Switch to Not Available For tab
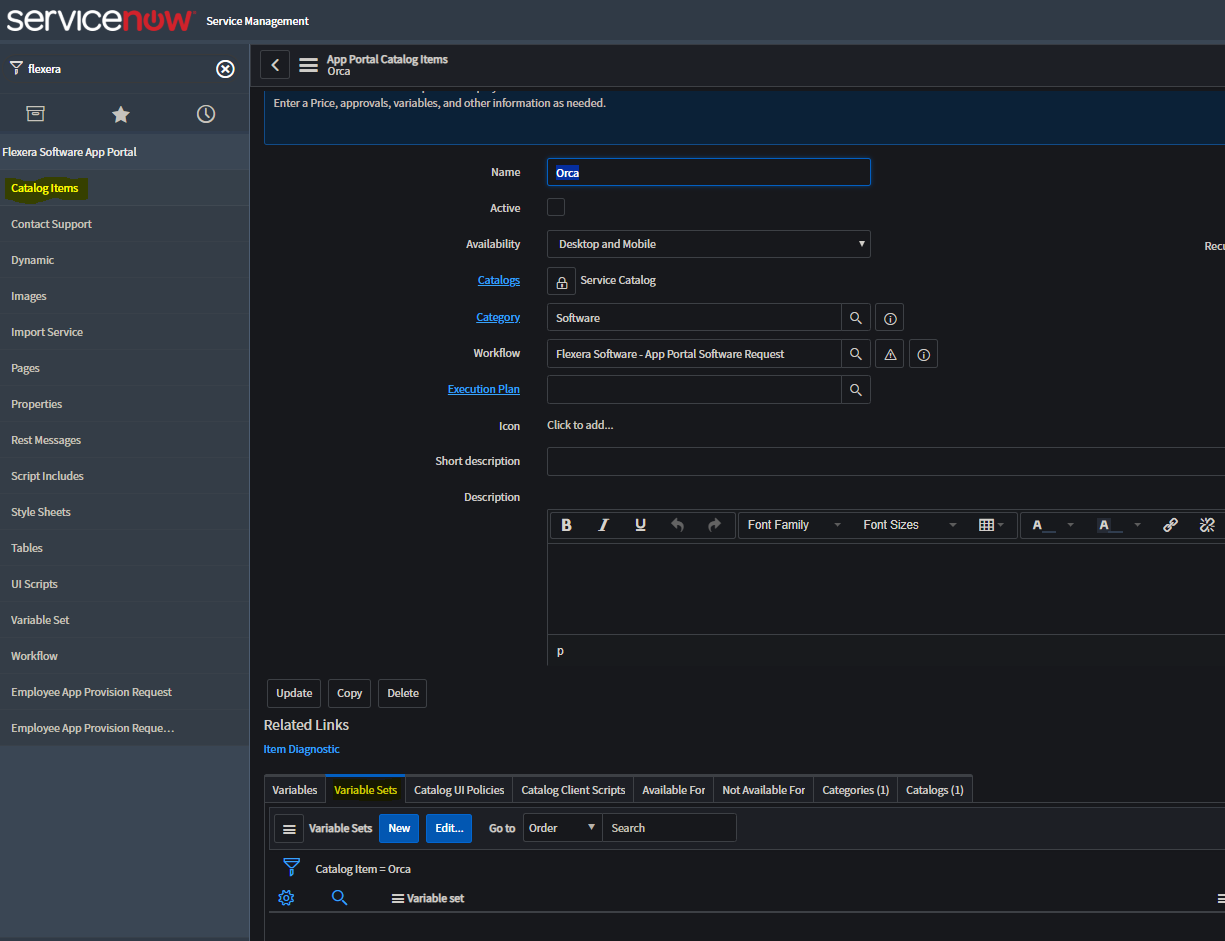This screenshot has width=1225, height=941. (764, 790)
